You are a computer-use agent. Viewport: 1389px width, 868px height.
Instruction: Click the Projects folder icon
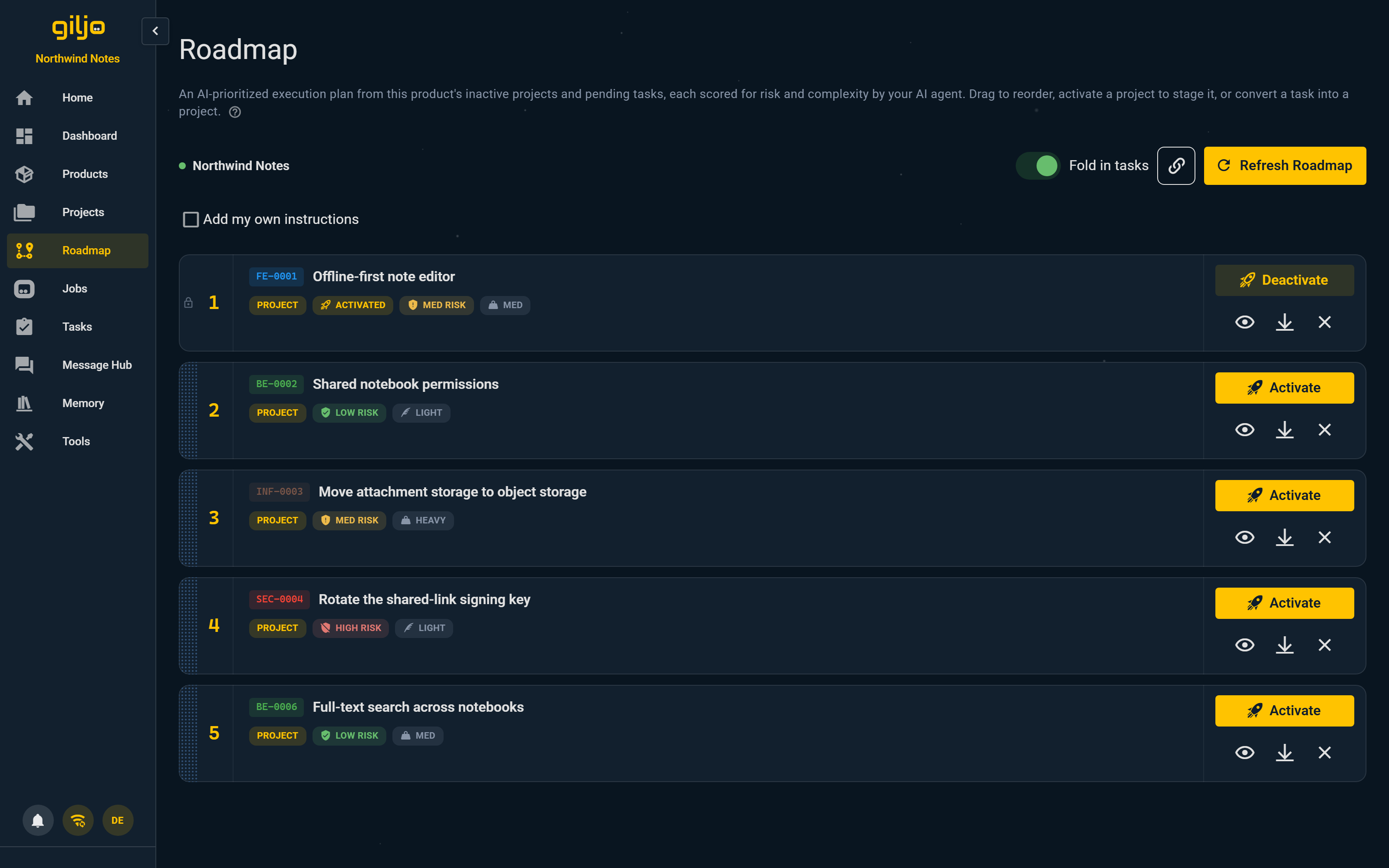tap(24, 212)
